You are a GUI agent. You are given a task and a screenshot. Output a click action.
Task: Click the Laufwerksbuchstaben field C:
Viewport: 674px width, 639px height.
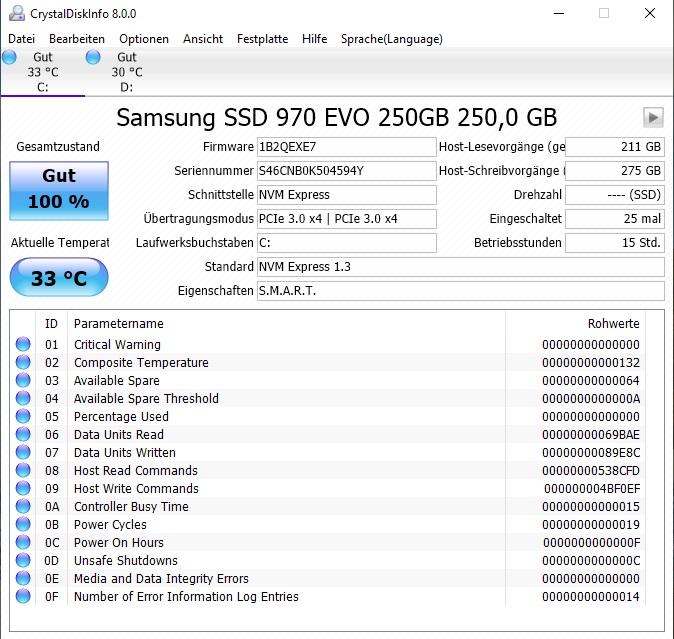pyautogui.click(x=346, y=243)
